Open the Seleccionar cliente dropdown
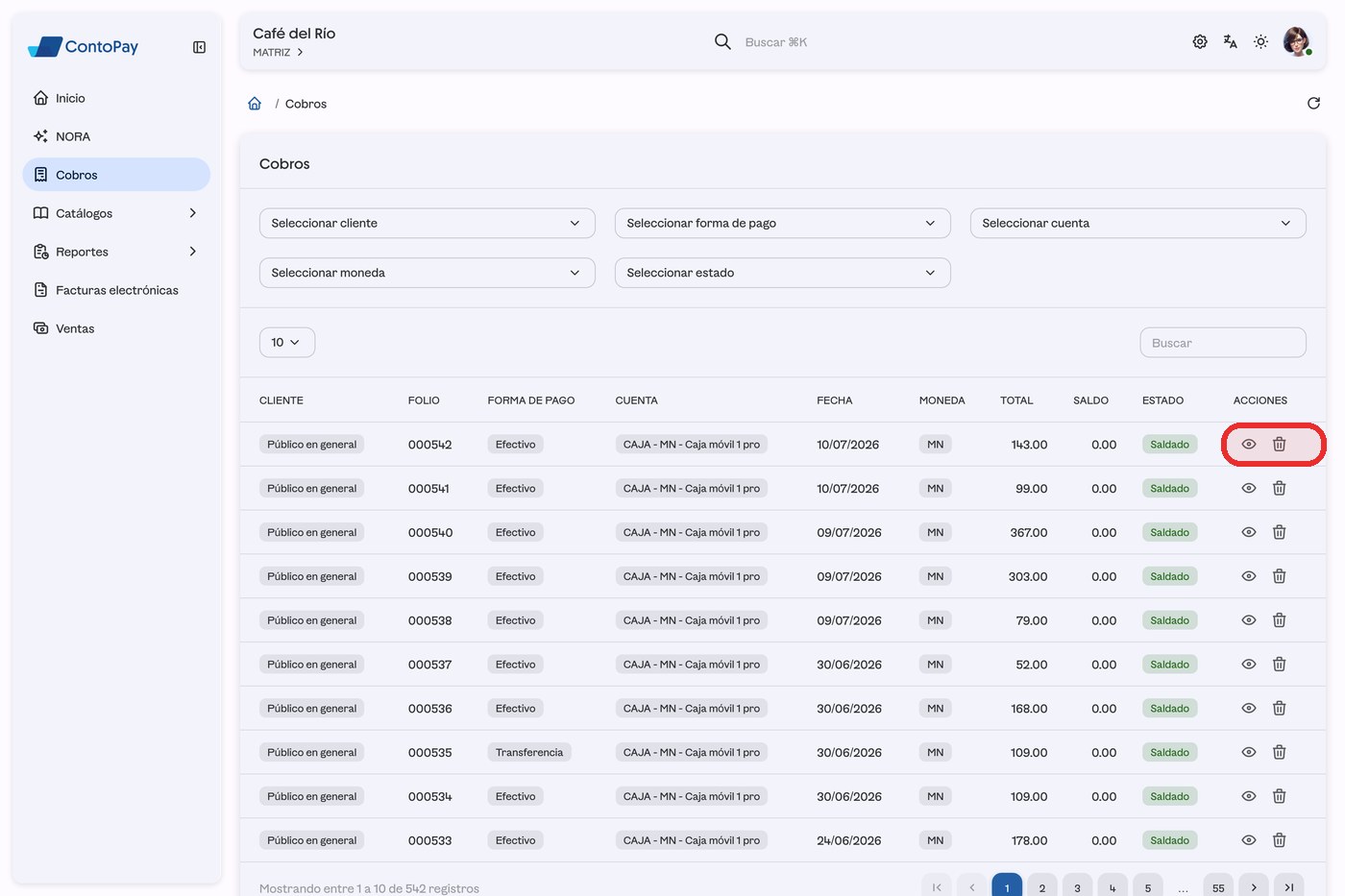This screenshot has width=1345, height=896. 428,223
